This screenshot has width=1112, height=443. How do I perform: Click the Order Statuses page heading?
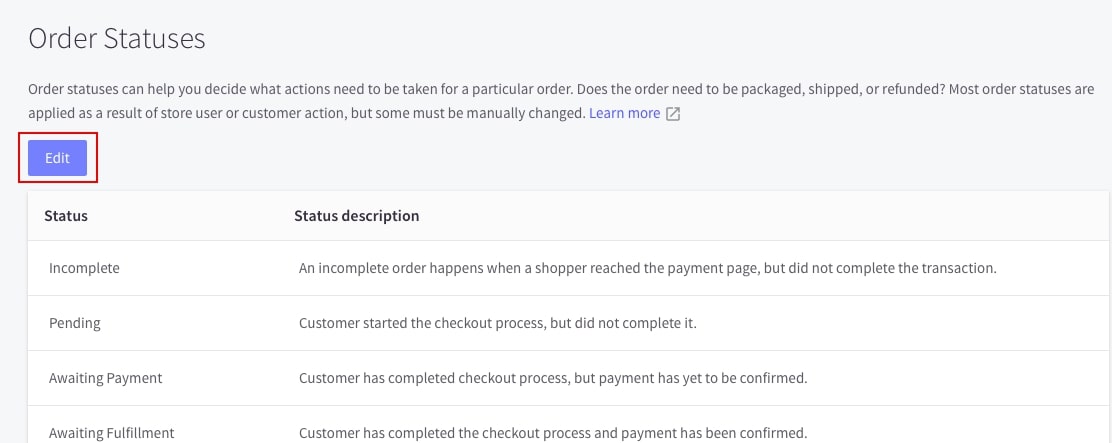click(117, 39)
